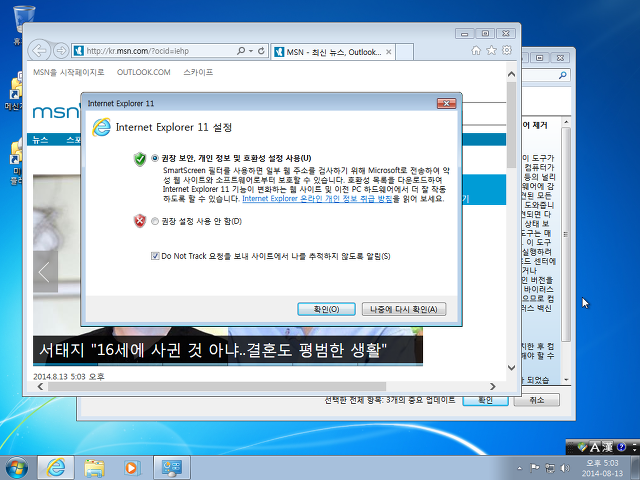This screenshot has width=640, height=480.
Task: Open the Recycle Bin desktop icon
Action: click(23, 19)
